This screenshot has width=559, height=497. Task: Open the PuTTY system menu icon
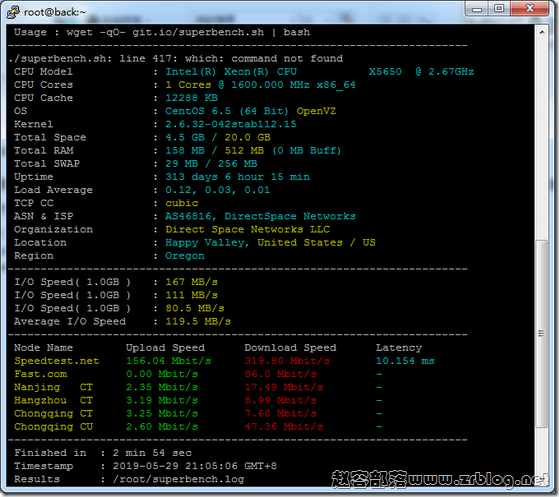(x=13, y=12)
